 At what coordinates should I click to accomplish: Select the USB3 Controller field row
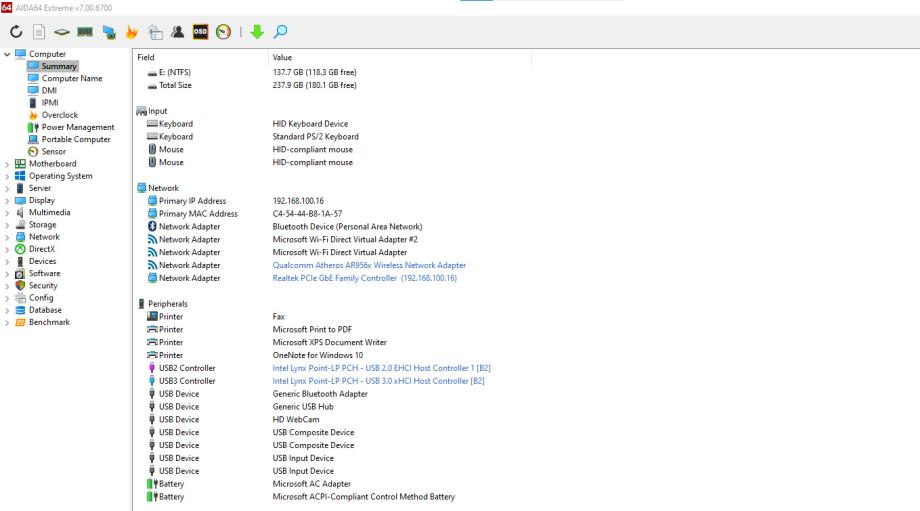pyautogui.click(x=187, y=381)
